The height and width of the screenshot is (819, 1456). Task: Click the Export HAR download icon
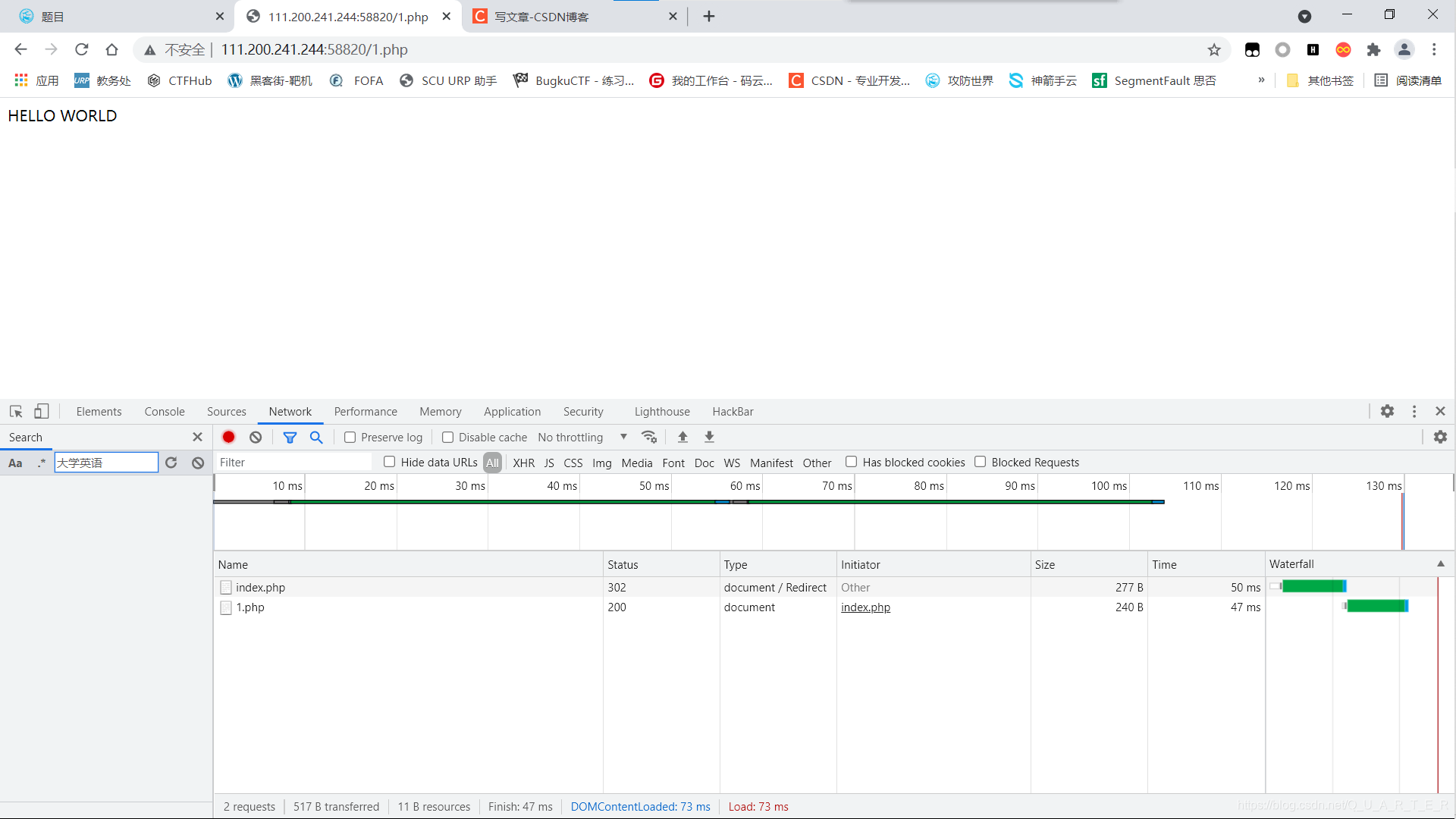[x=709, y=437]
